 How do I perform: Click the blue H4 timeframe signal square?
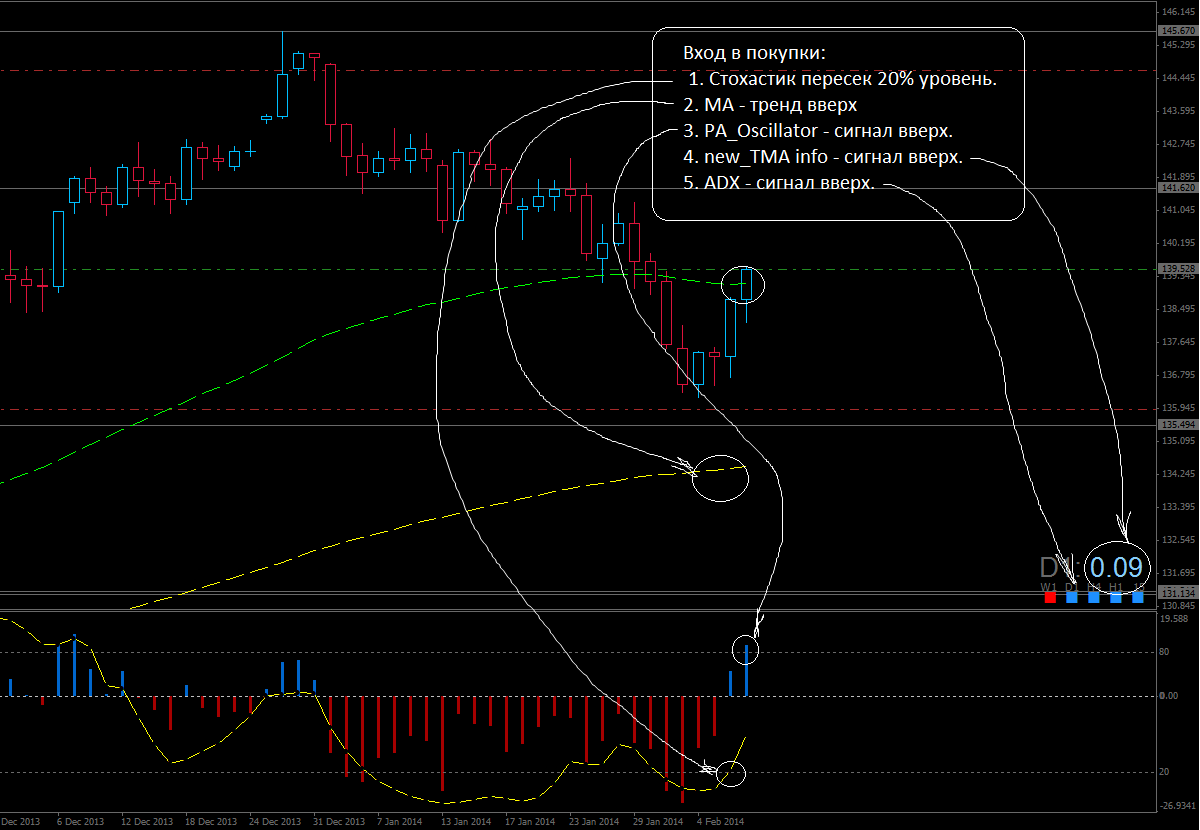click(x=1094, y=597)
